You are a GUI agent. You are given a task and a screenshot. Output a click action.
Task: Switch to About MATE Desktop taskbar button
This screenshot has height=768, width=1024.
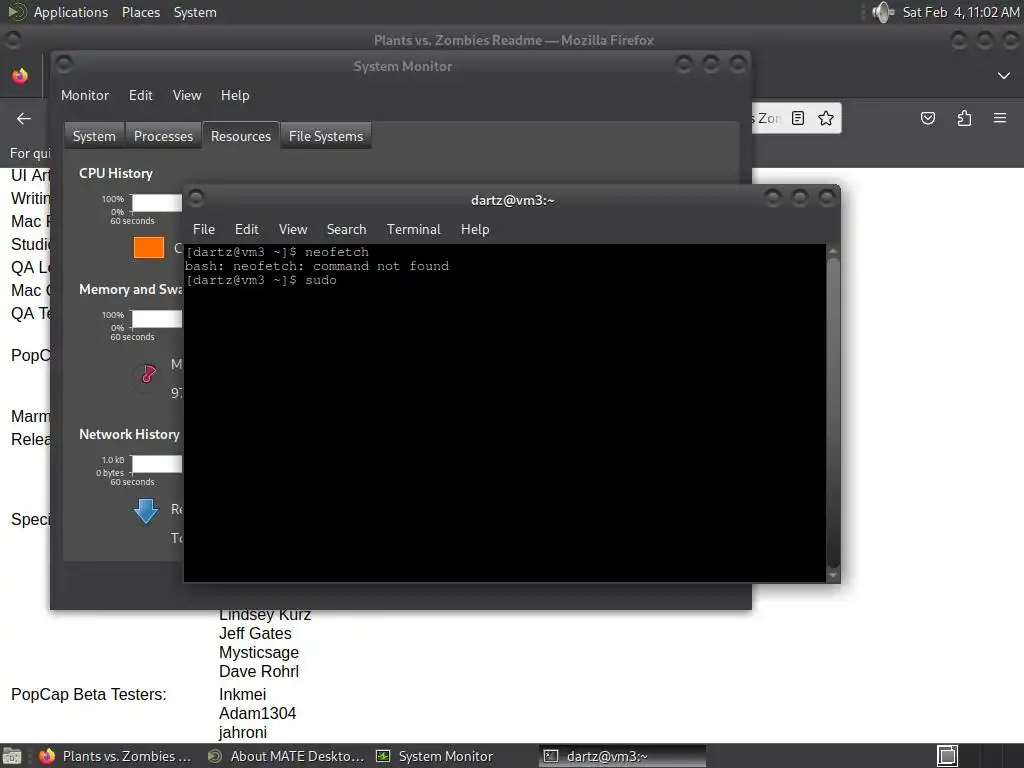click(x=285, y=756)
